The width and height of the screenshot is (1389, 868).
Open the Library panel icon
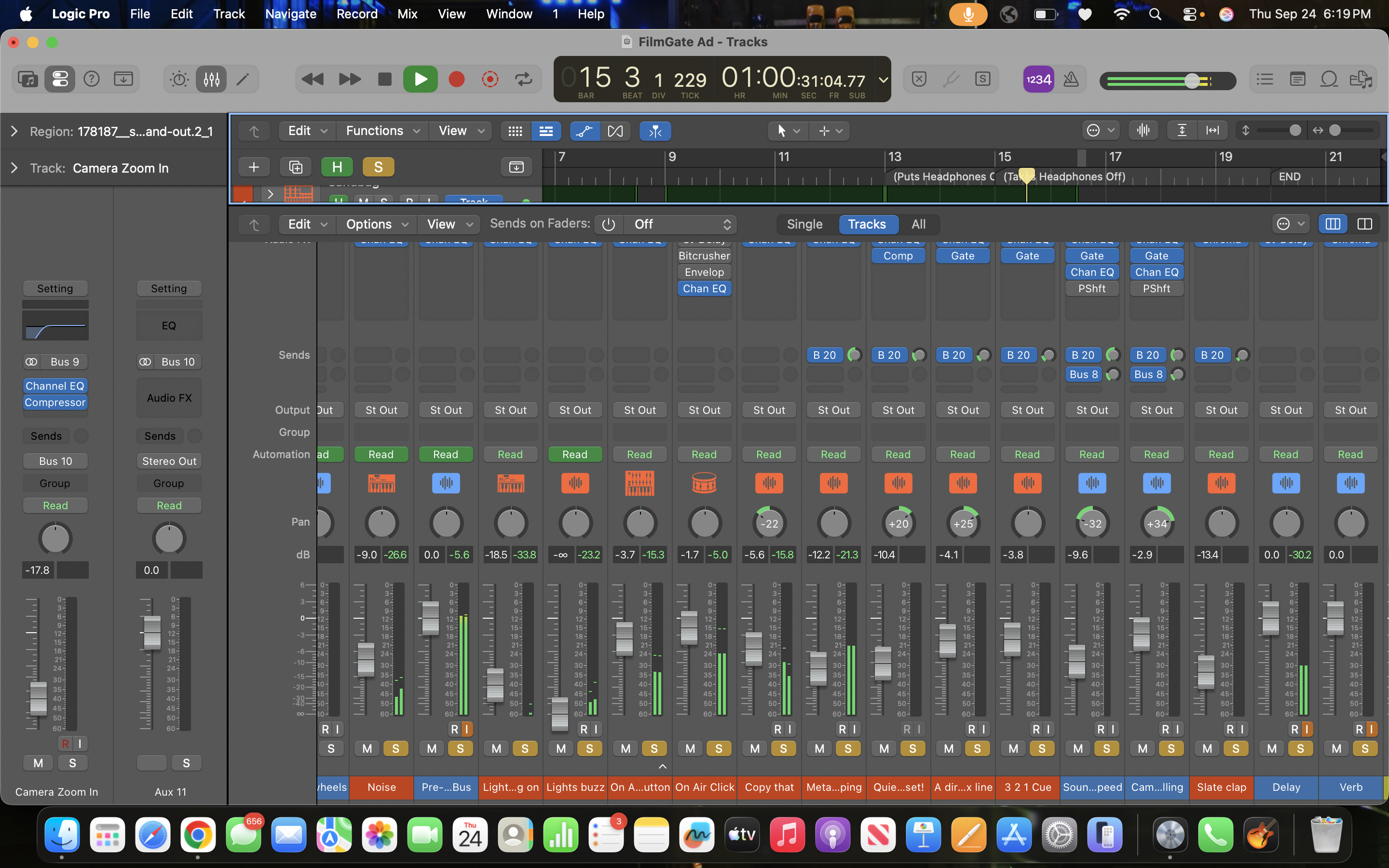click(x=27, y=79)
